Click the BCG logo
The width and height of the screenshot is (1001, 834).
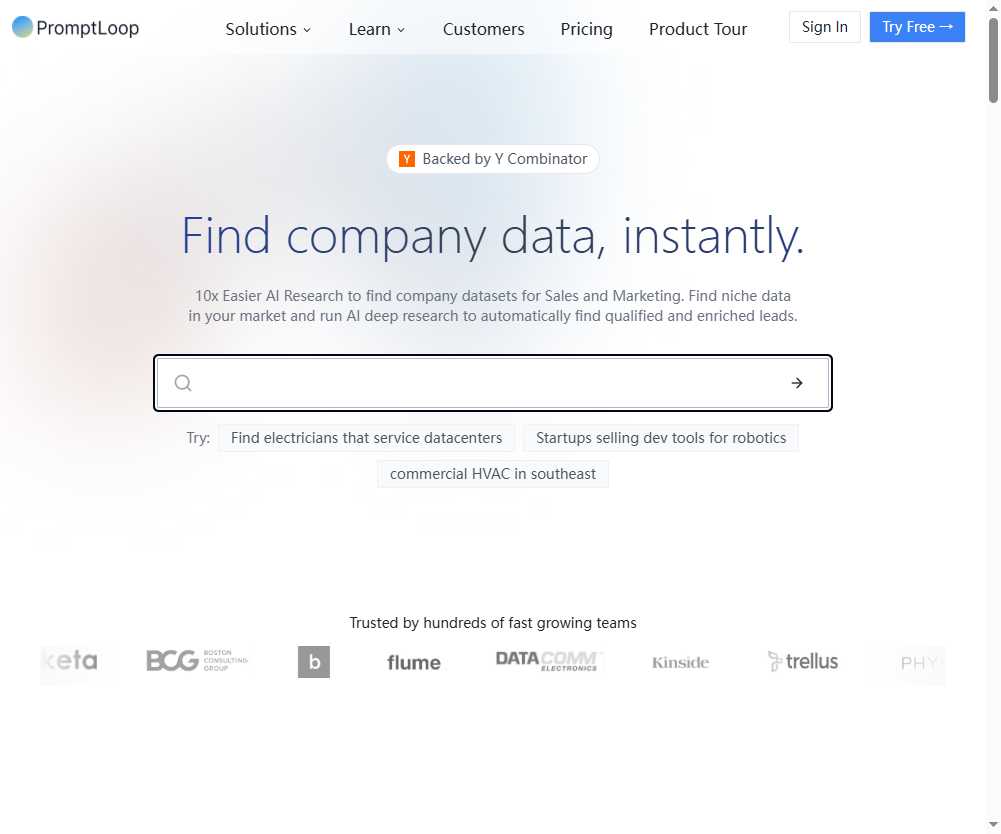pos(196,661)
